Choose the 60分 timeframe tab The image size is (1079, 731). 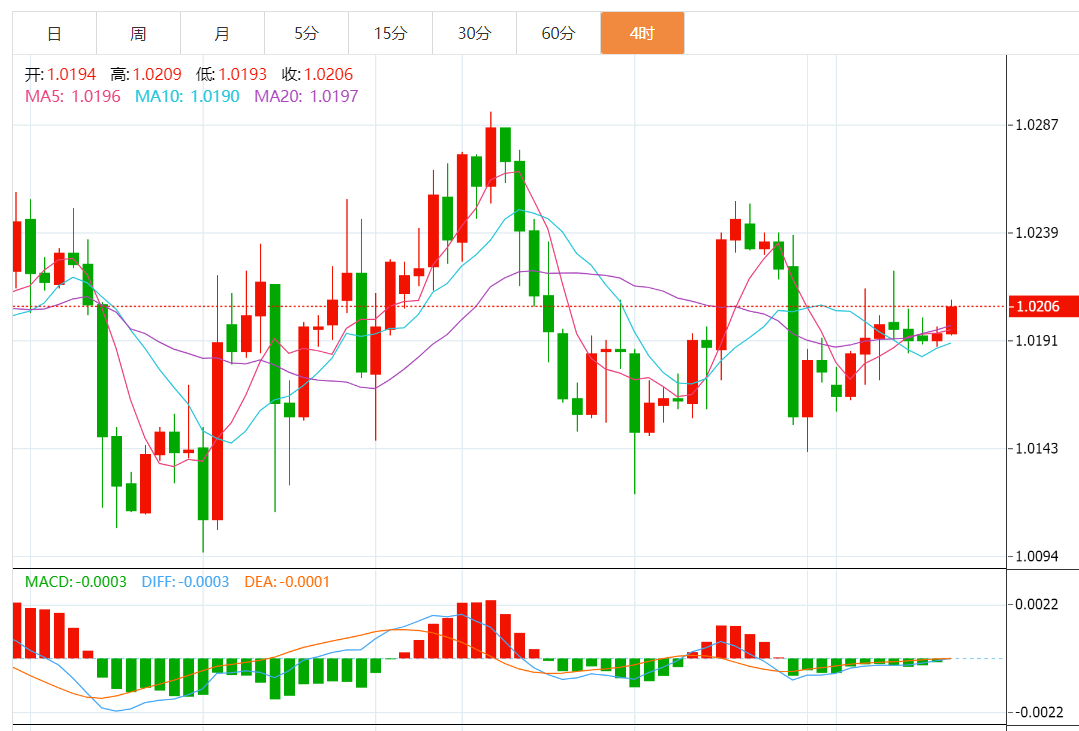558,33
